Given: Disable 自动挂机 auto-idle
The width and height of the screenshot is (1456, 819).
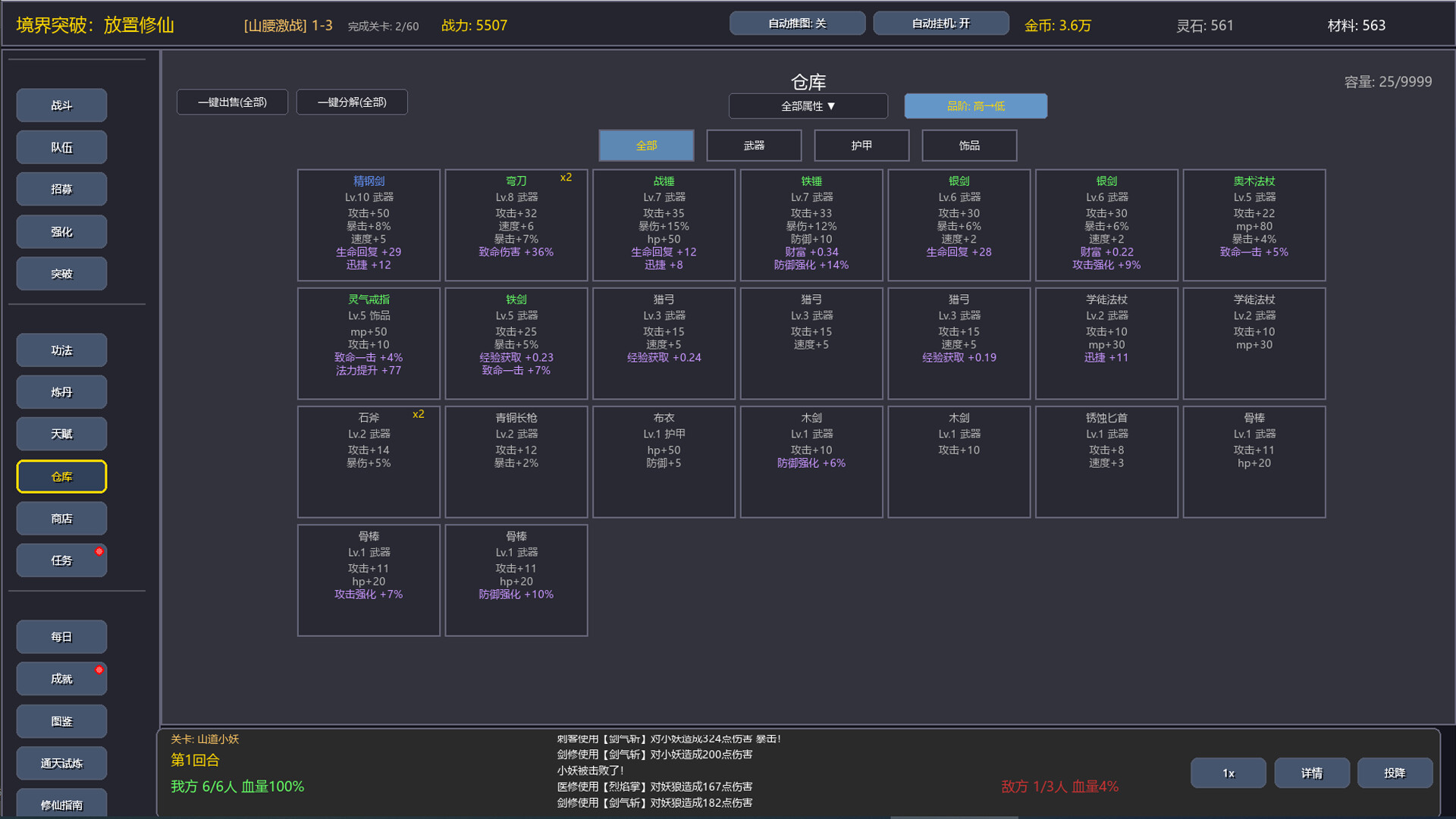Looking at the screenshot, I should click(x=940, y=23).
